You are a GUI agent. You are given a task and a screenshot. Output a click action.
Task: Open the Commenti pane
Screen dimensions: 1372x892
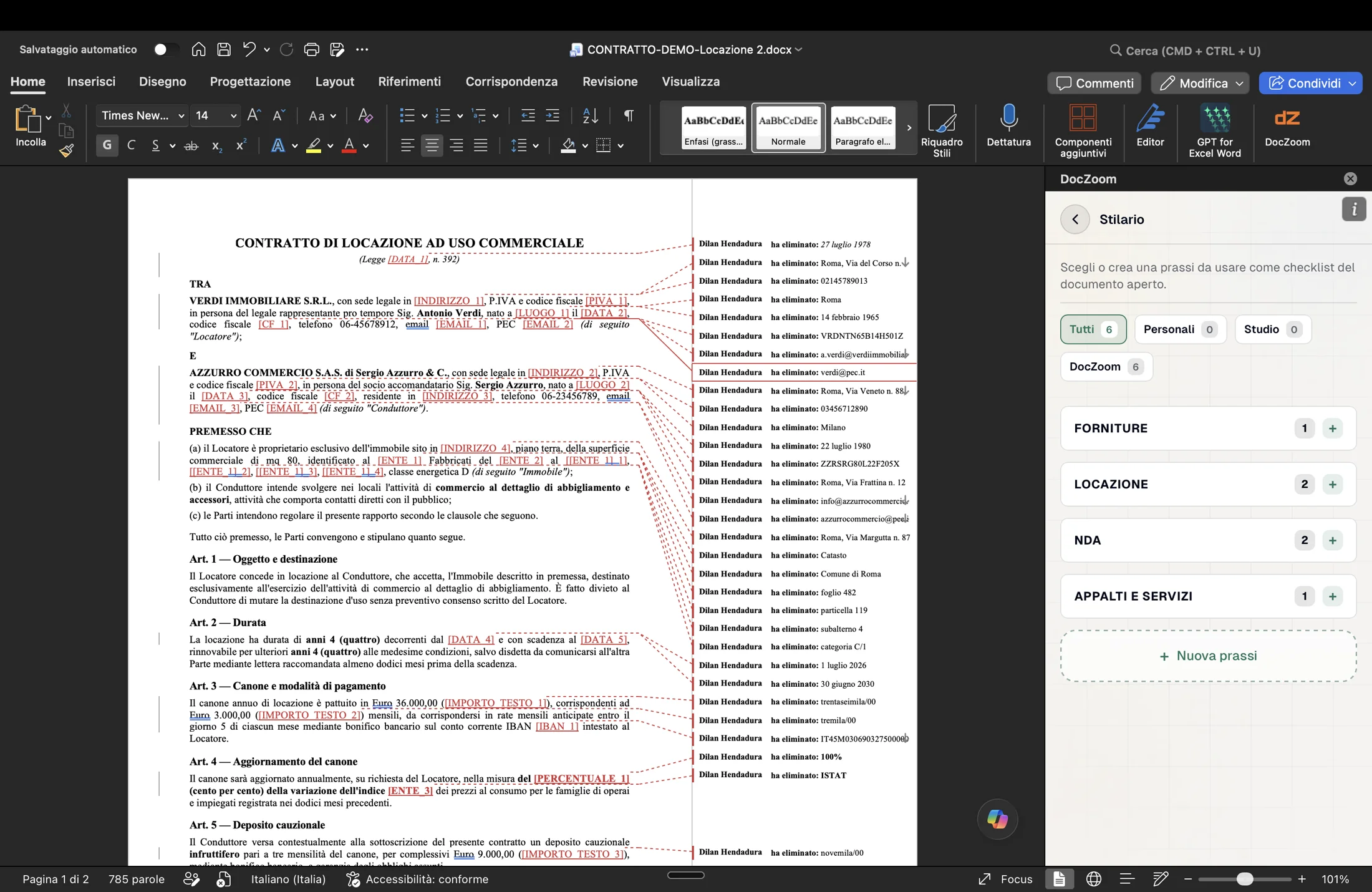pyautogui.click(x=1094, y=84)
